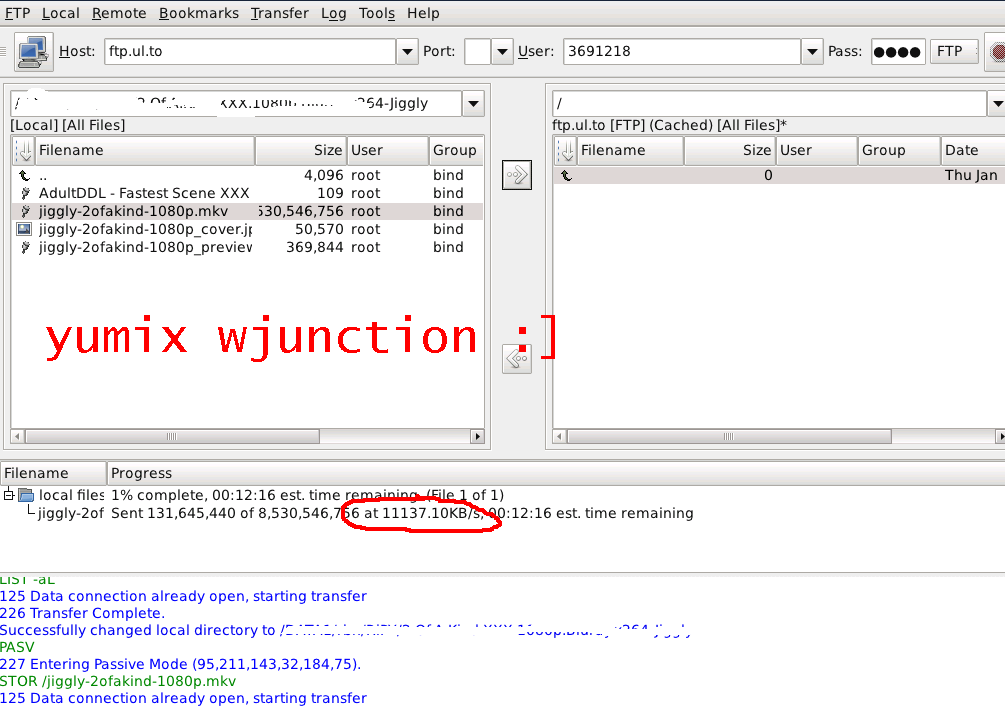Sort local files by Size column

coord(301,151)
